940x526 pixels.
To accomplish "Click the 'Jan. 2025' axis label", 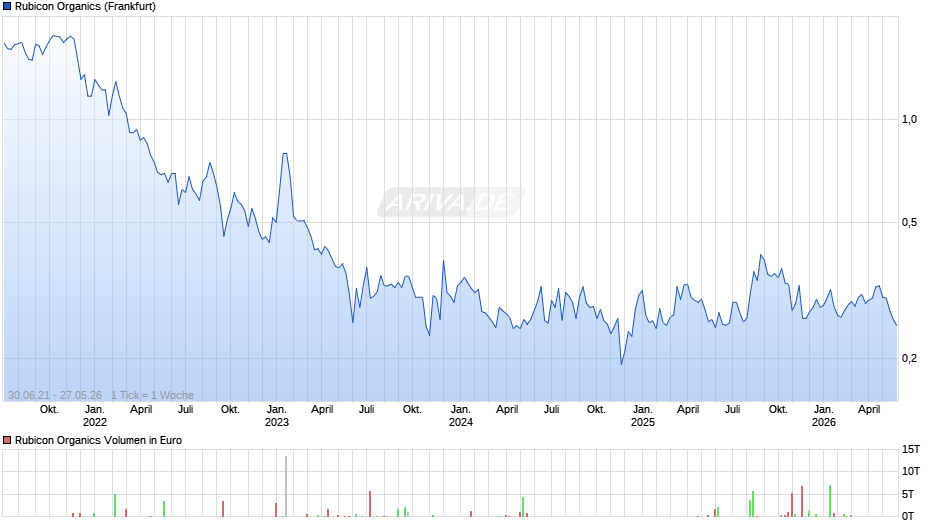I will [x=643, y=416].
